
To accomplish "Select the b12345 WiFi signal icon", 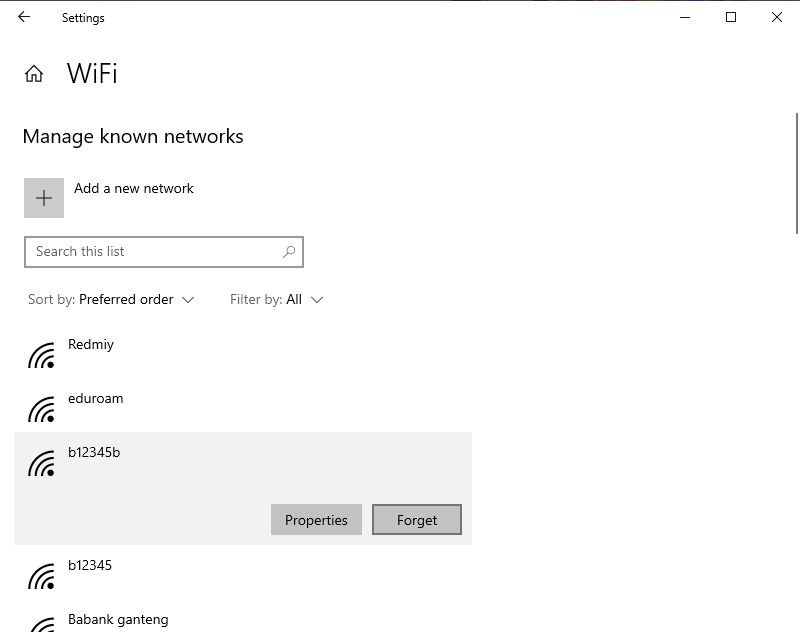I will coord(41,576).
